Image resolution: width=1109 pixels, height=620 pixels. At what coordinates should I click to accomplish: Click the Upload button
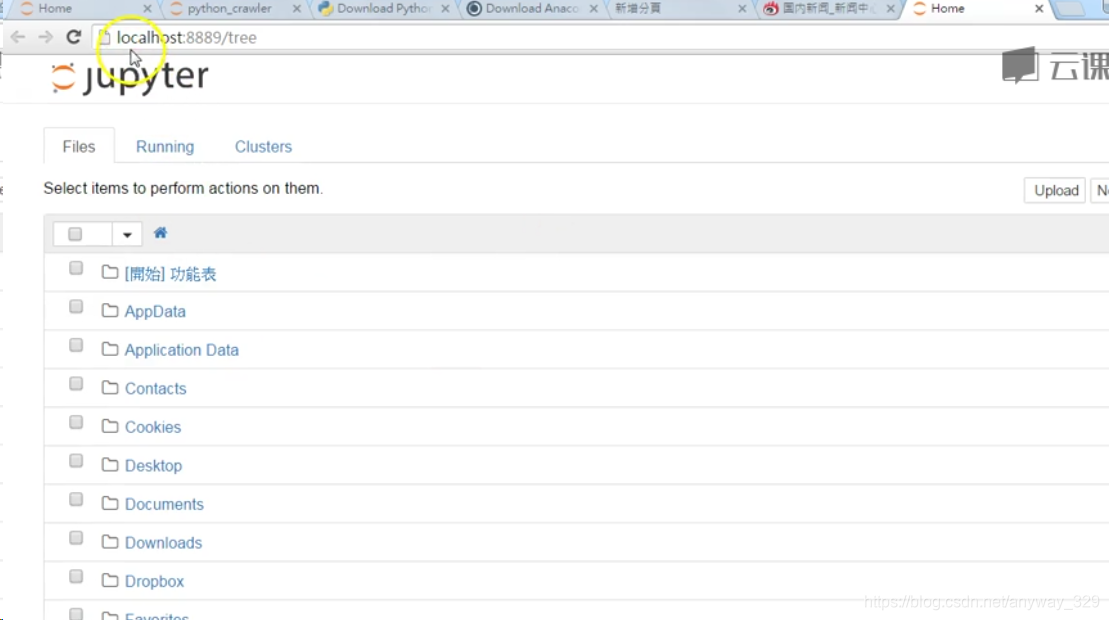coord(1055,190)
